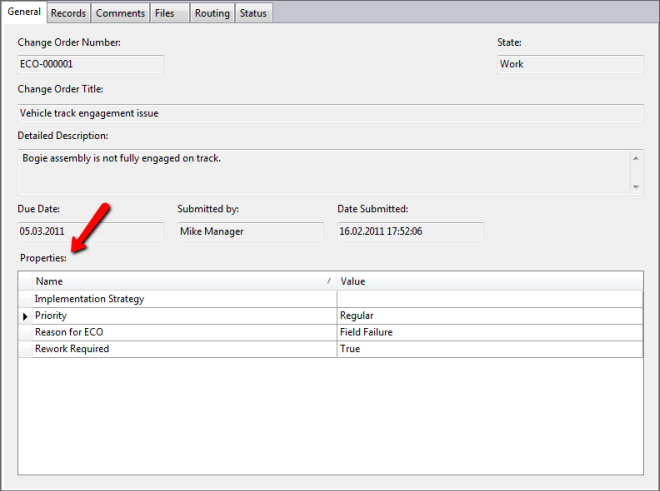The width and height of the screenshot is (660, 491).
Task: Click the State field showing Work
Action: (x=570, y=64)
